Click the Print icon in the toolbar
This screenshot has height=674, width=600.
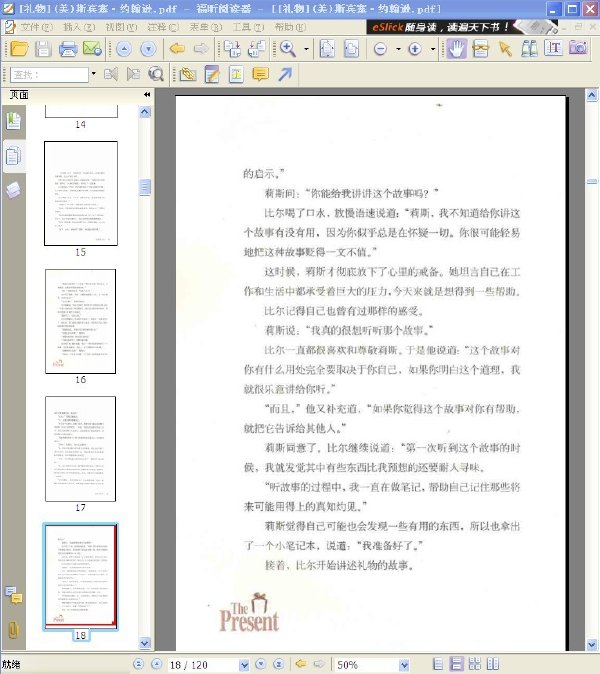pos(68,49)
